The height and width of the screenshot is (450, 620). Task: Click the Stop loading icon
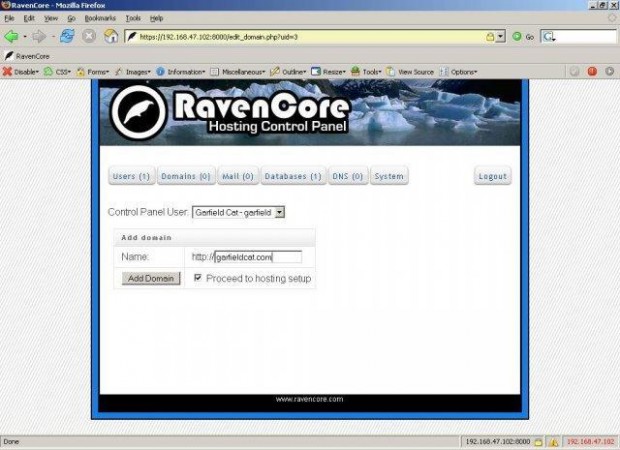pyautogui.click(x=89, y=36)
